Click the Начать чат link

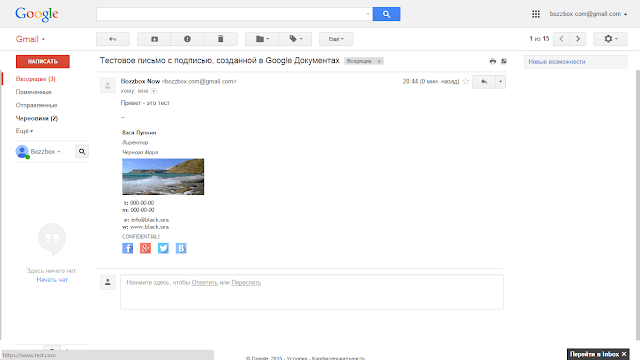pos(52,280)
